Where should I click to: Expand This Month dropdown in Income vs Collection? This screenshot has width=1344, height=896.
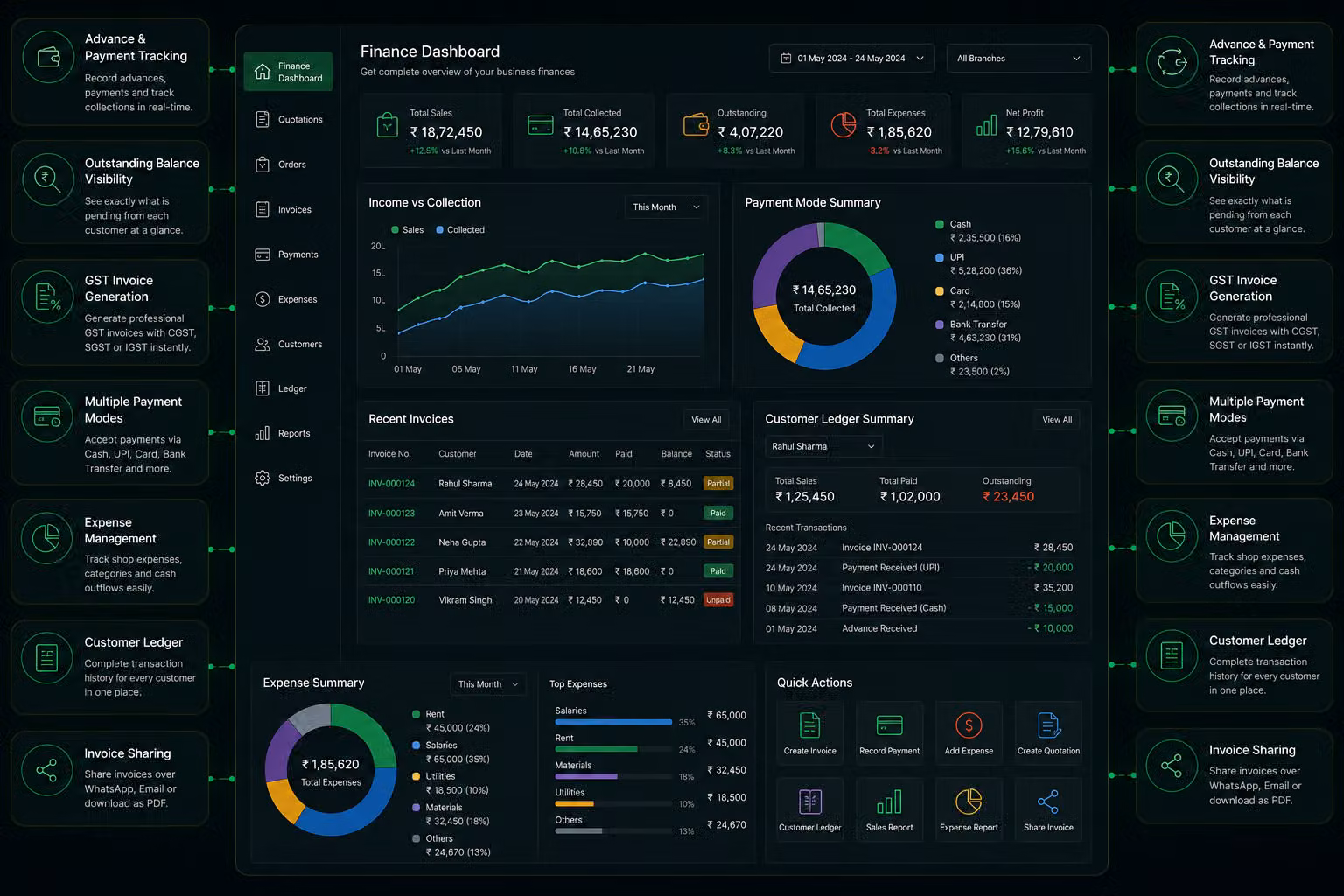(x=666, y=207)
